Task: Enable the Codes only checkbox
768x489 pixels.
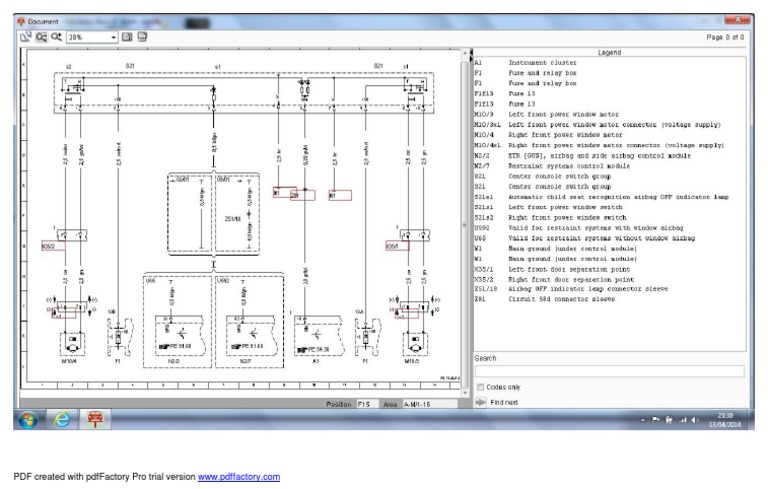Action: (x=480, y=387)
